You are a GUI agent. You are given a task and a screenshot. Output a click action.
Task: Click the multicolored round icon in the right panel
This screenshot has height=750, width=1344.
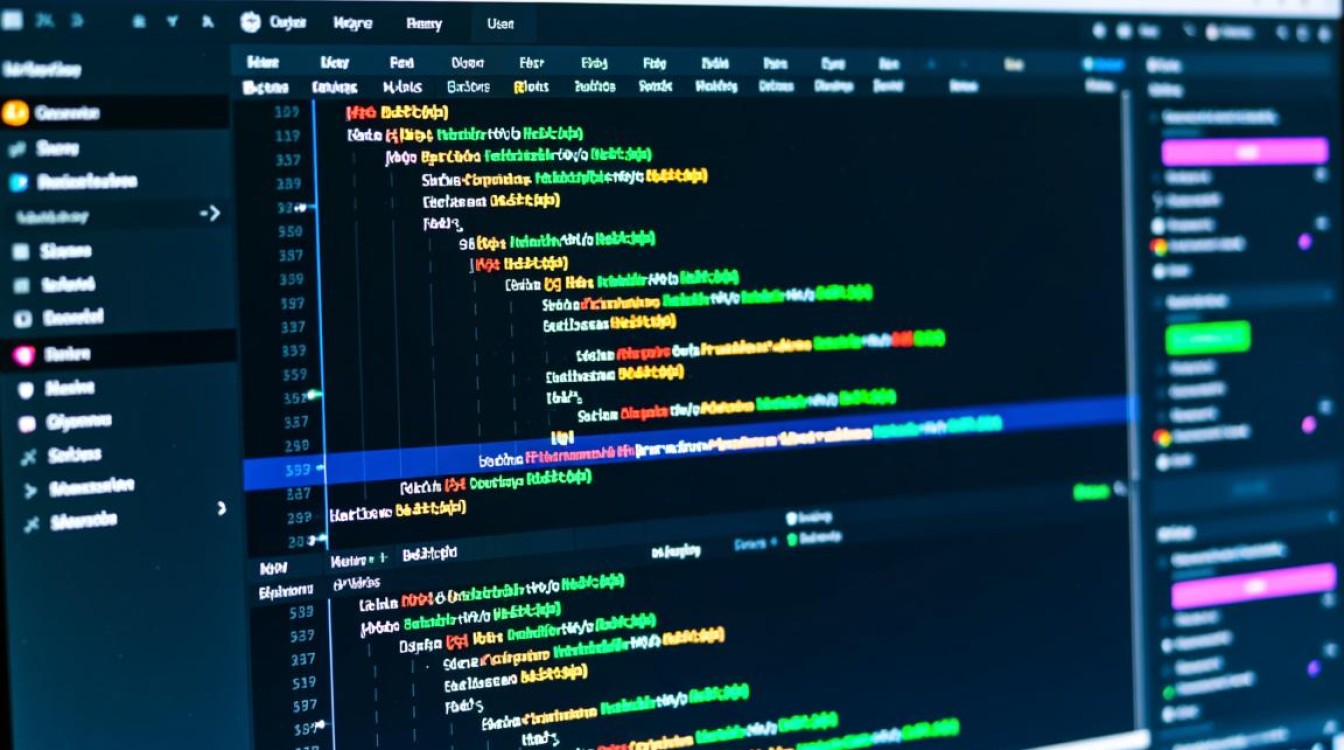coord(1160,245)
